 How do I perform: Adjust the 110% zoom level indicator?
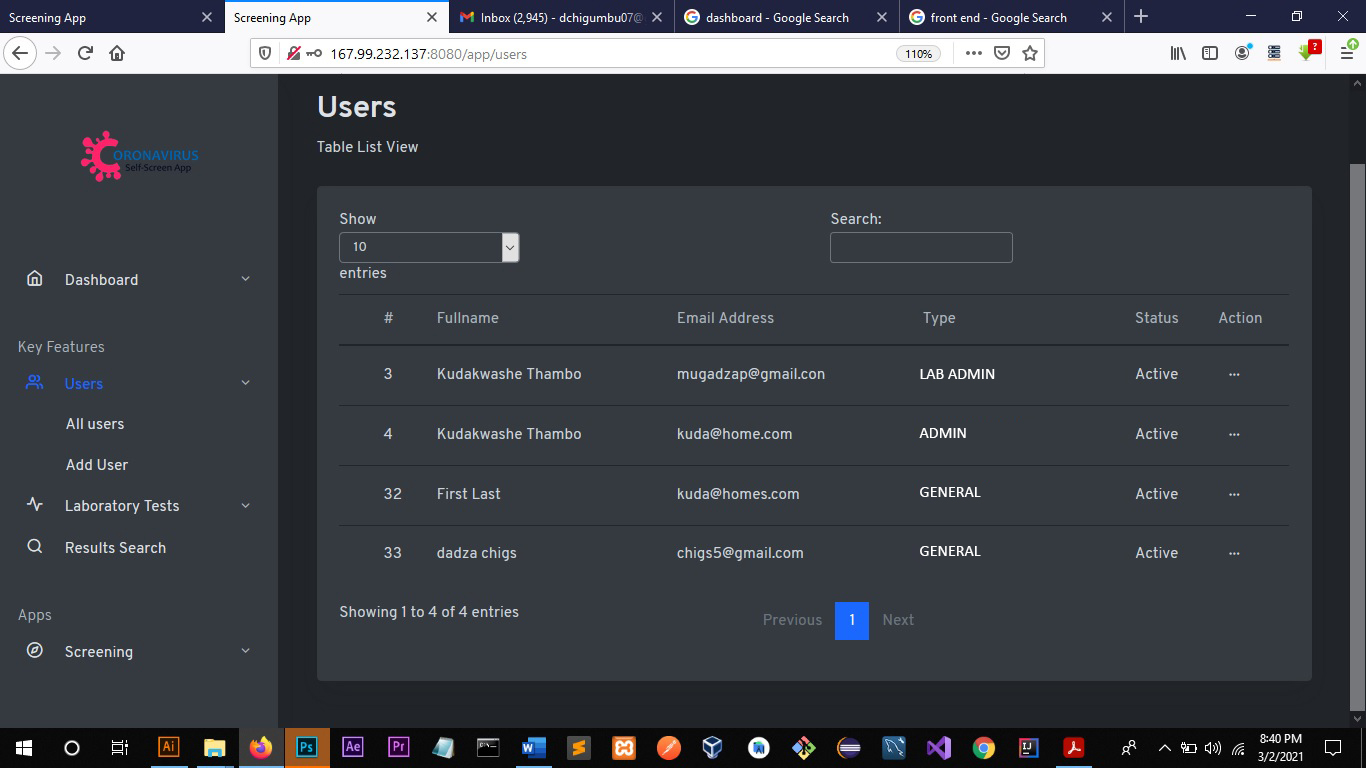pos(918,54)
